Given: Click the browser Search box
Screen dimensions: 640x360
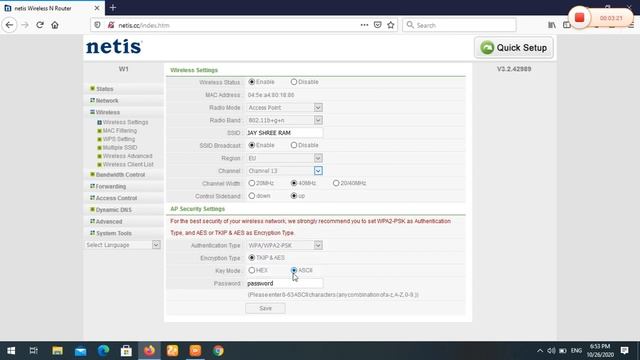Looking at the screenshot, I should pos(459,25).
